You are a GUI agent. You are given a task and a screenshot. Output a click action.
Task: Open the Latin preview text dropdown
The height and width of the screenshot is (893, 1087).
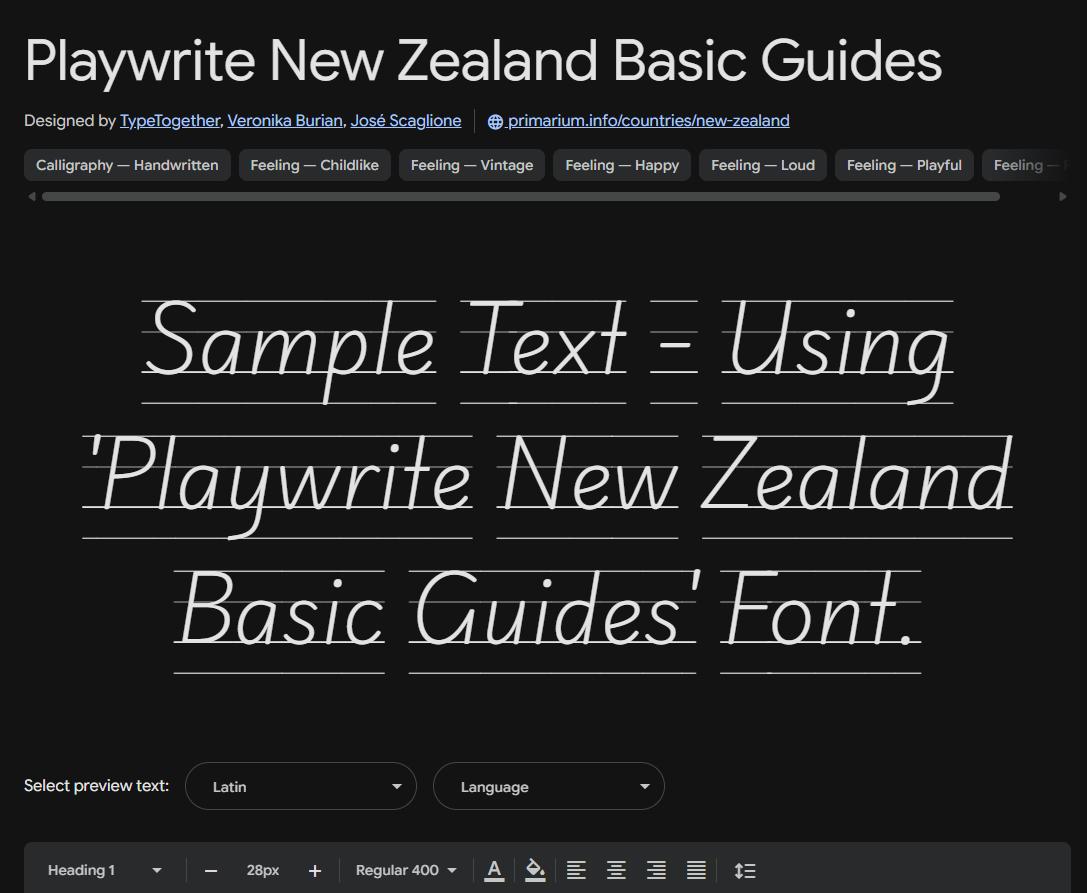point(301,786)
